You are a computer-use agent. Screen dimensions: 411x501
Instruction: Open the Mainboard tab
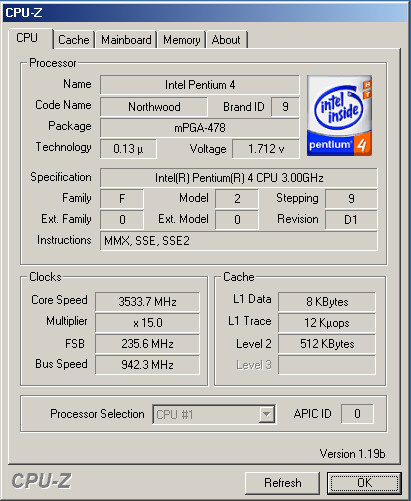pyautogui.click(x=126, y=40)
